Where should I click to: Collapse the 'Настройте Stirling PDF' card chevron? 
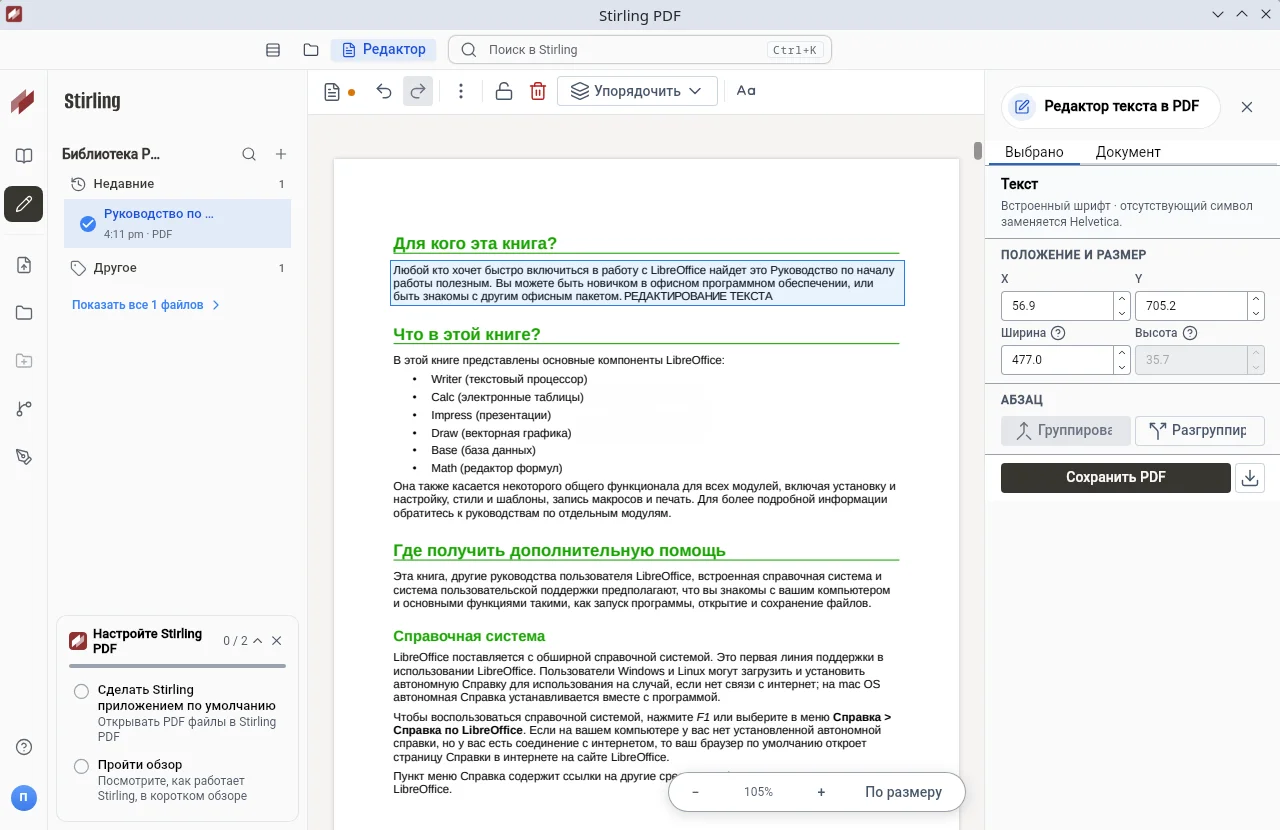pyautogui.click(x=258, y=641)
